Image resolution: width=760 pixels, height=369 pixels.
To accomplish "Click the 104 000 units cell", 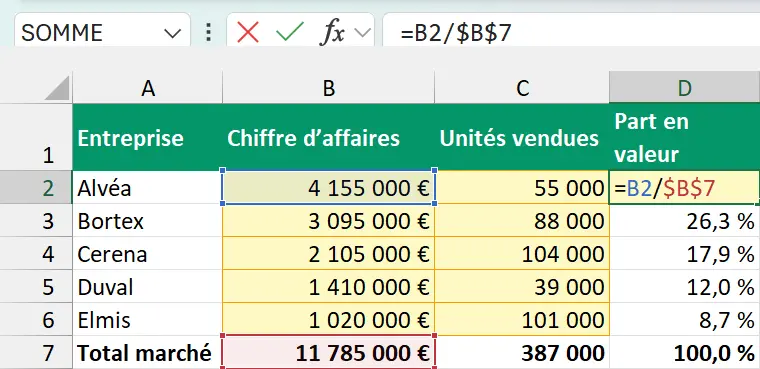I will 522,254.
